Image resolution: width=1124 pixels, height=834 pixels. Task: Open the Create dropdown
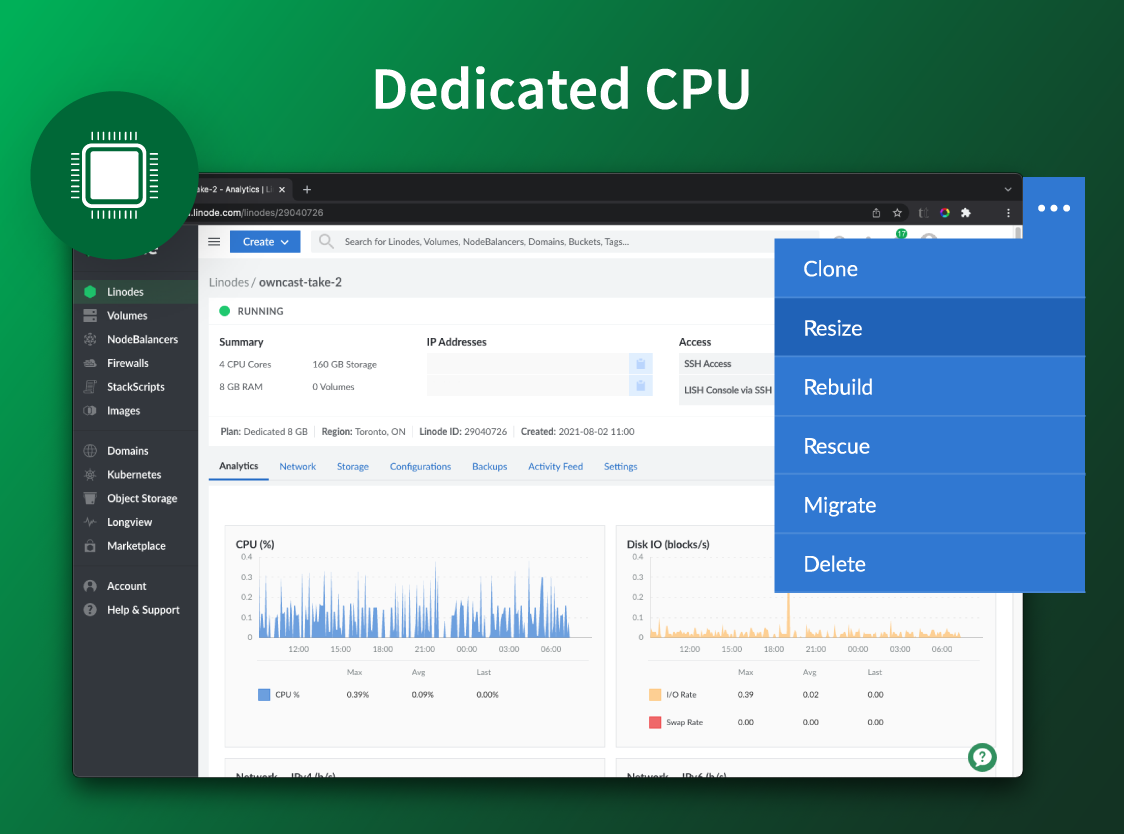click(264, 241)
